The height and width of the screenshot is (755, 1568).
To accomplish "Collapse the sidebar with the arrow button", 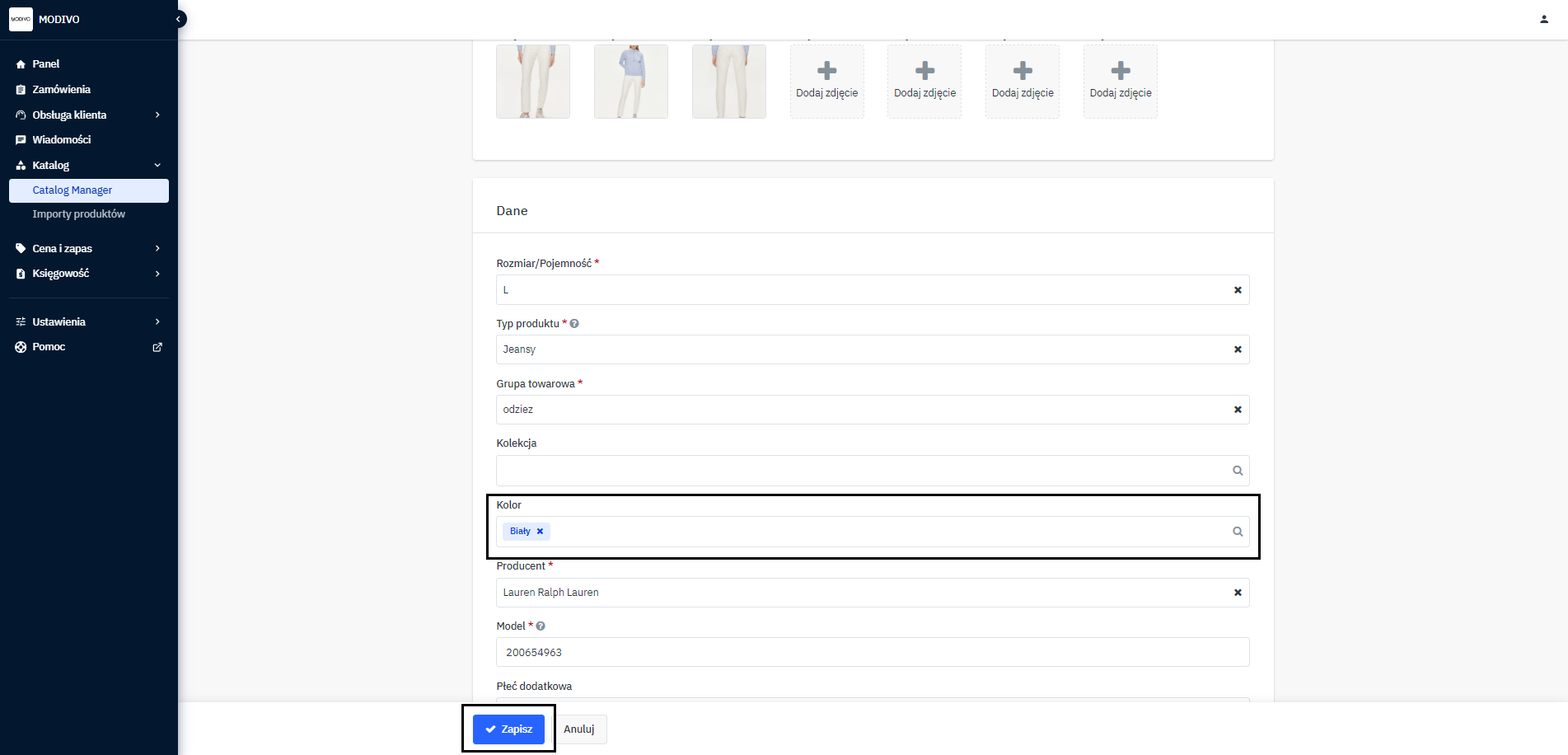I will tap(178, 19).
